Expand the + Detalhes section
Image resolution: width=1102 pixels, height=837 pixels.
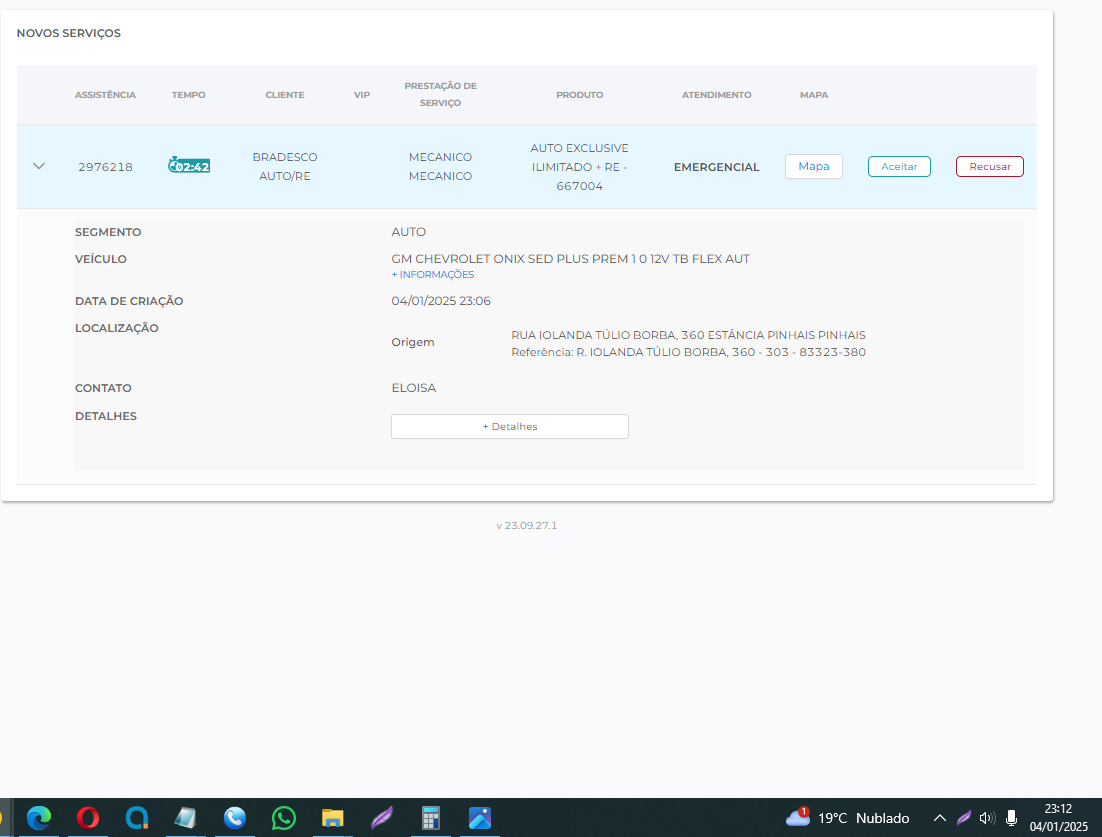pyautogui.click(x=509, y=427)
